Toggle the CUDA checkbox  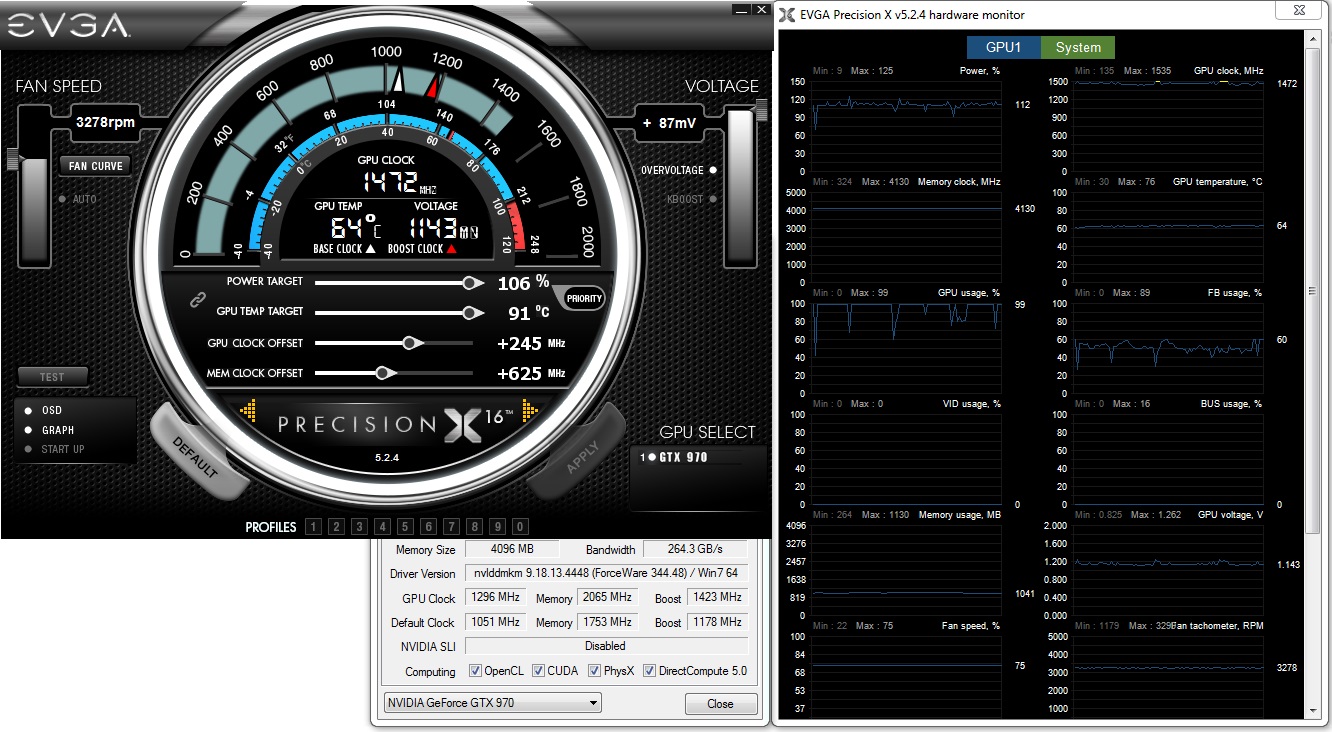539,671
